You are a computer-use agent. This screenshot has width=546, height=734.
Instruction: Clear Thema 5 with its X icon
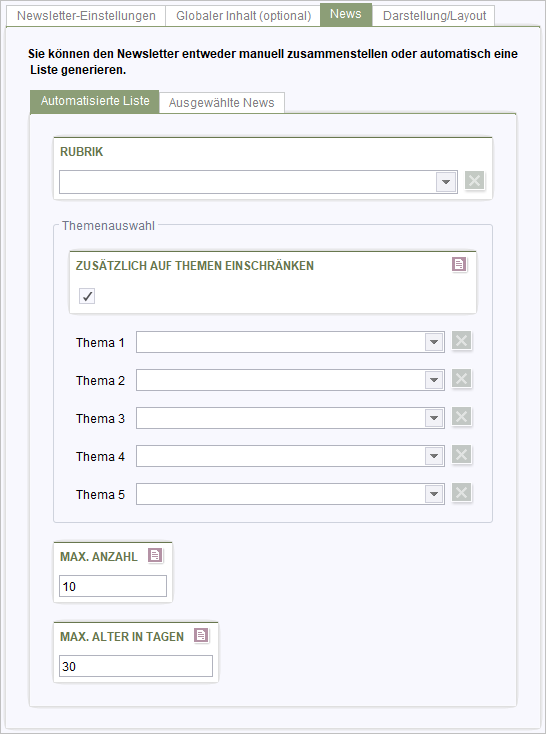461,492
